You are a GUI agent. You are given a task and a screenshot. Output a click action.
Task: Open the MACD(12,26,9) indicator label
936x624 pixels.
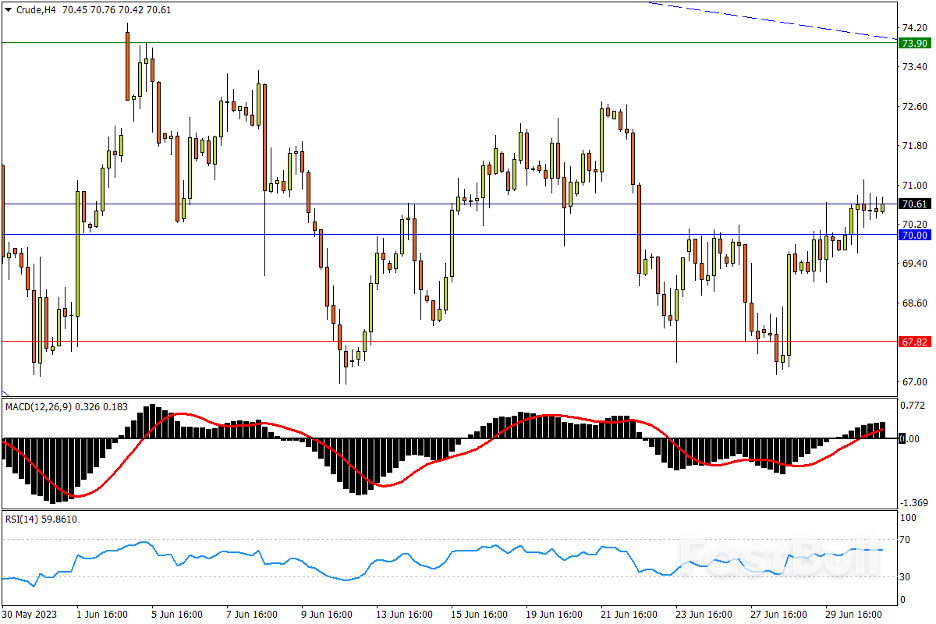point(44,407)
